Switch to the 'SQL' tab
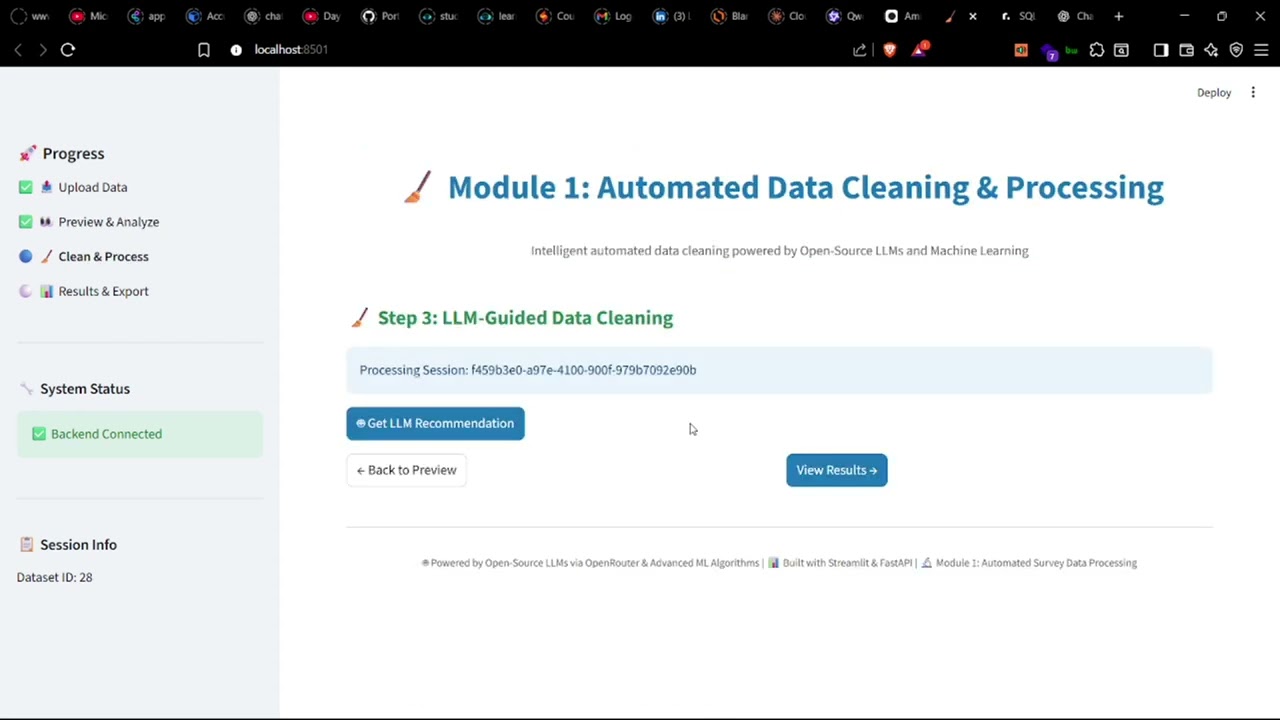 (x=1020, y=16)
